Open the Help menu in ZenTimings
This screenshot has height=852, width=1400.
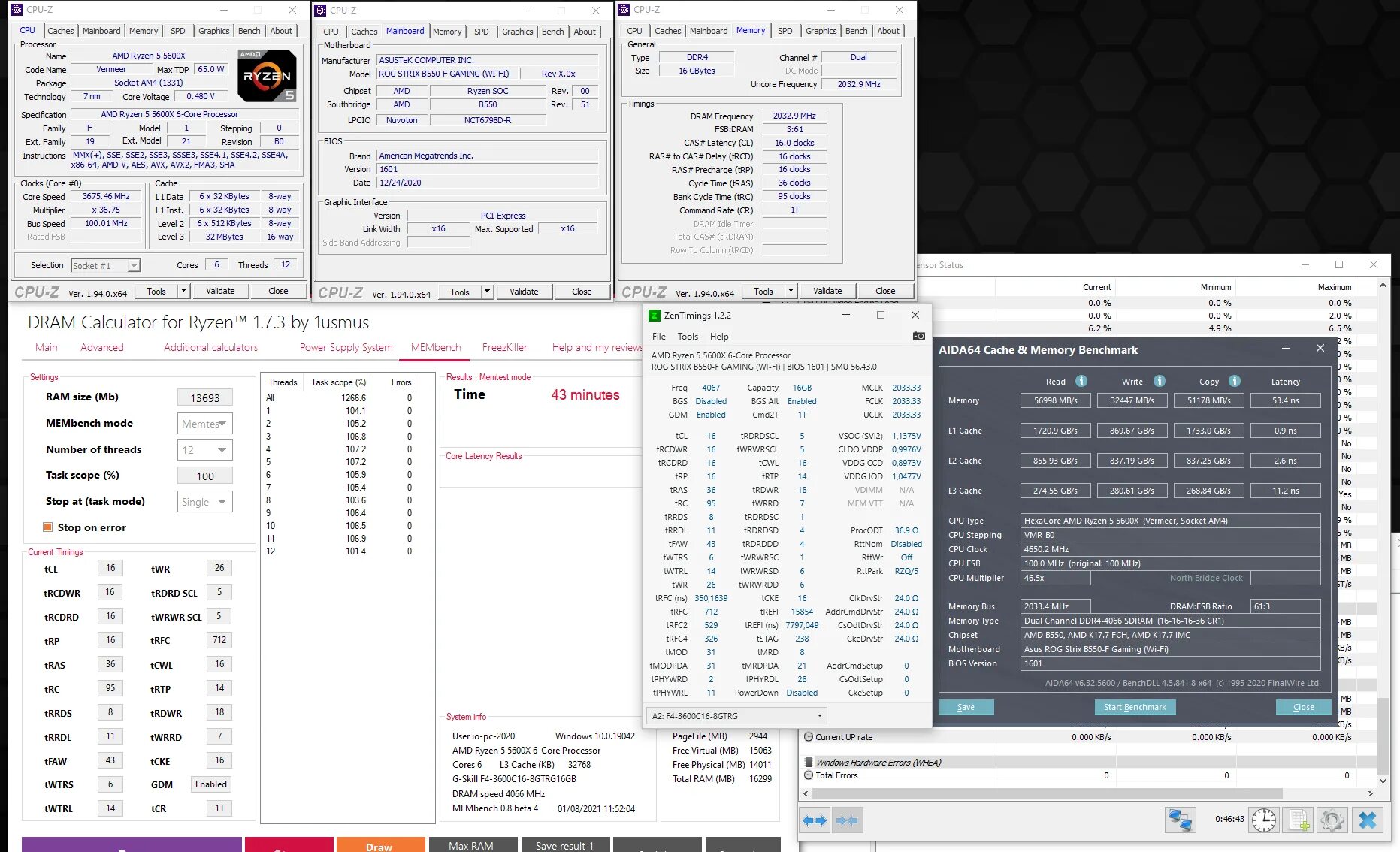(x=719, y=337)
